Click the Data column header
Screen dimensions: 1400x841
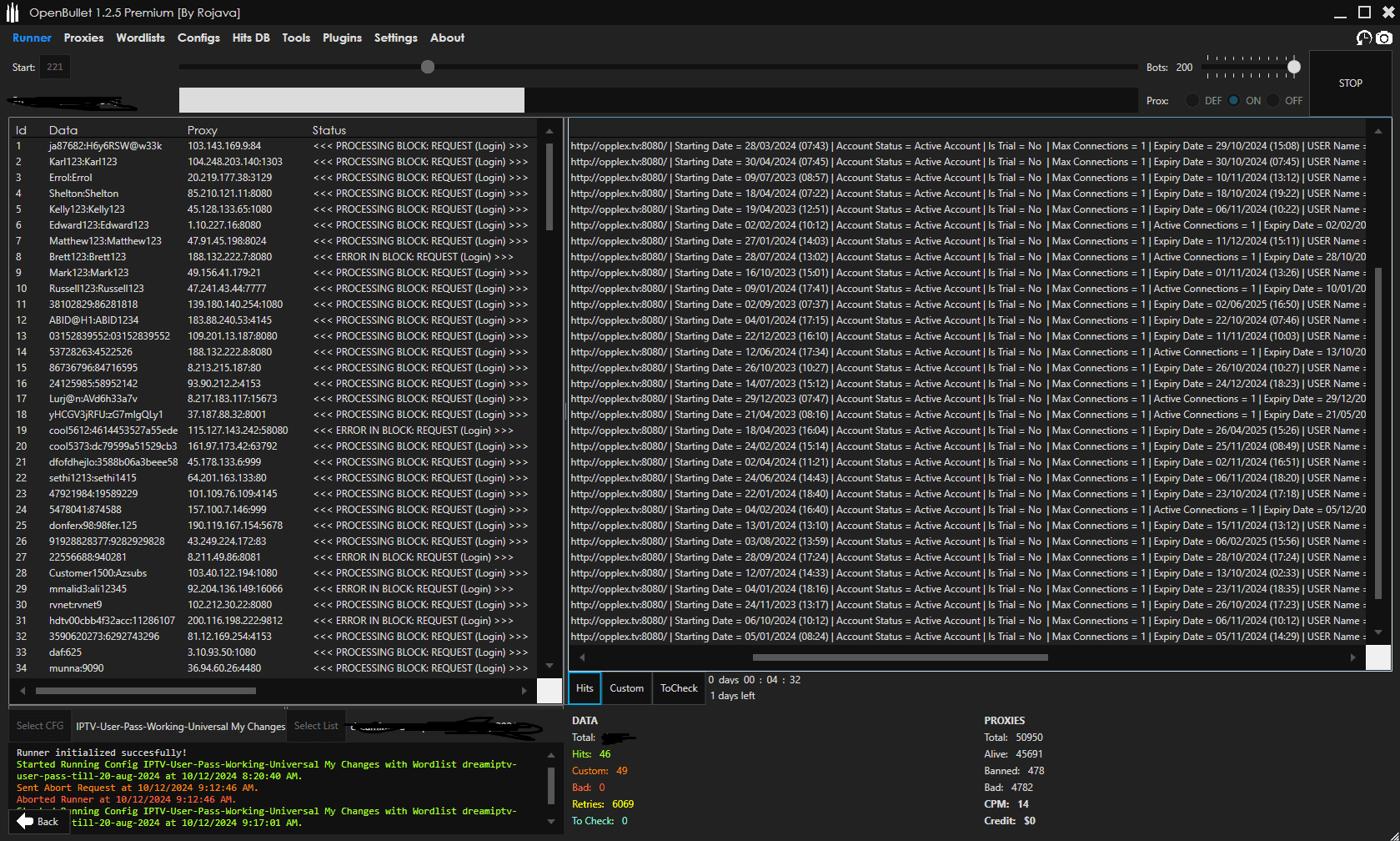pos(63,130)
